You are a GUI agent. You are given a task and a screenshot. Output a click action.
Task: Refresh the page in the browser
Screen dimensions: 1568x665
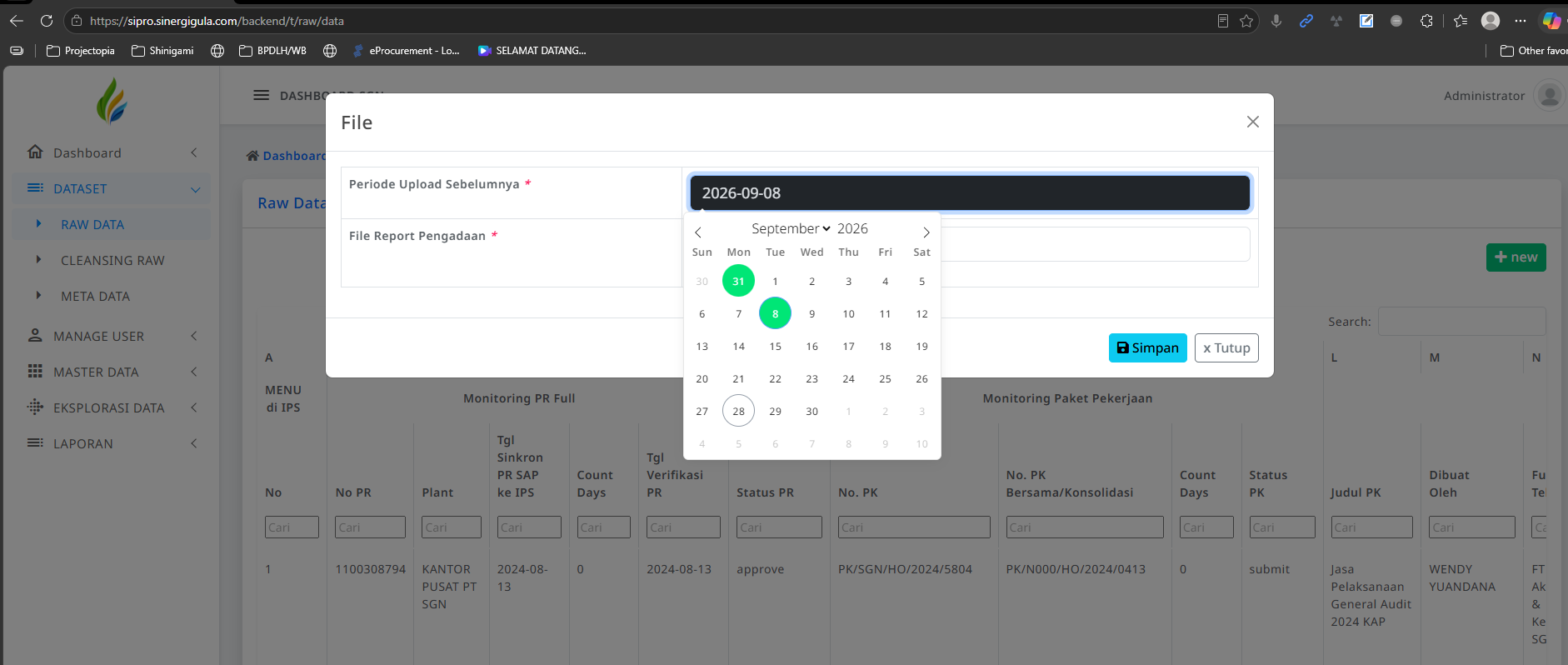47,21
